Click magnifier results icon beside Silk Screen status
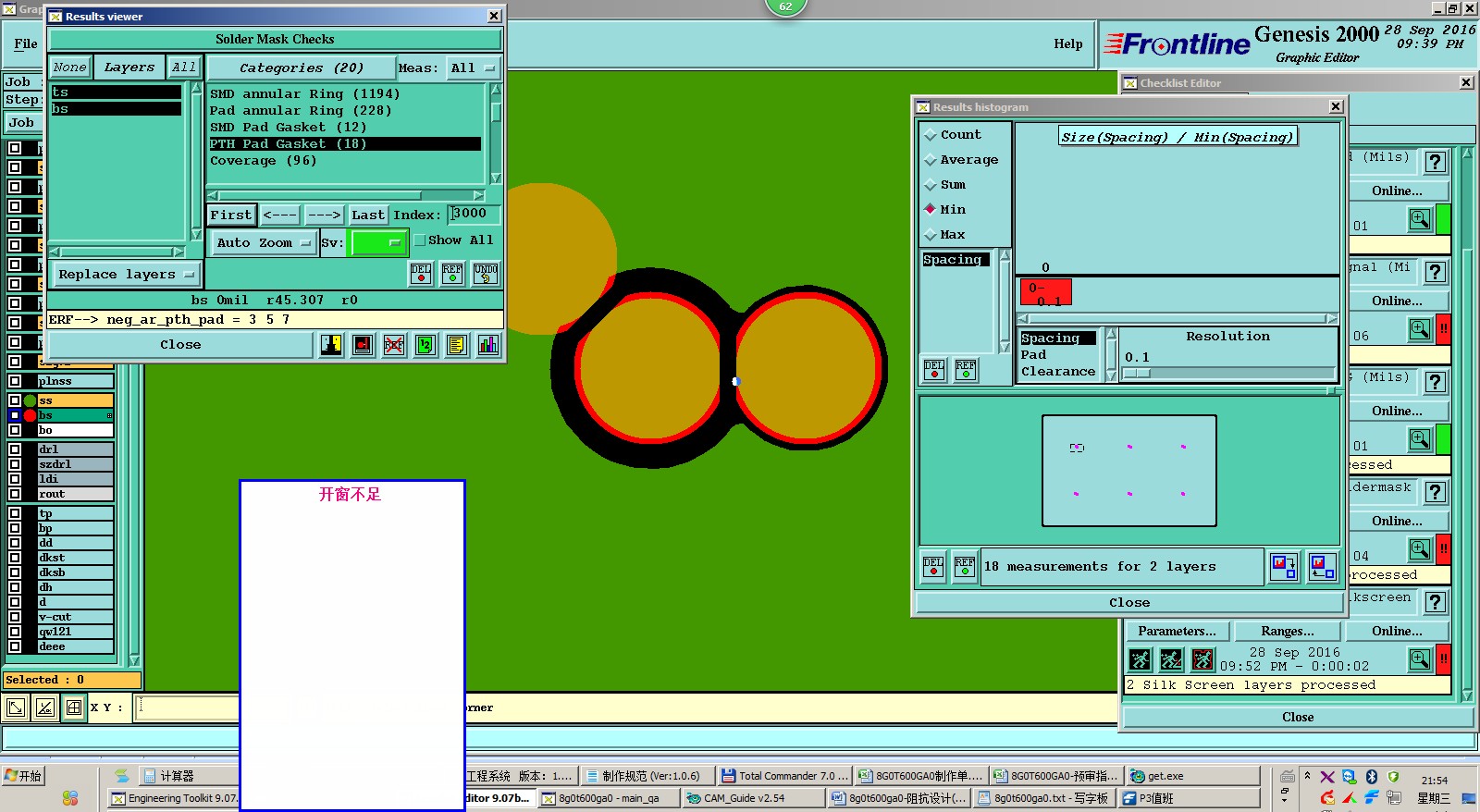Screen dimensions: 1480x812 pyautogui.click(x=1420, y=658)
